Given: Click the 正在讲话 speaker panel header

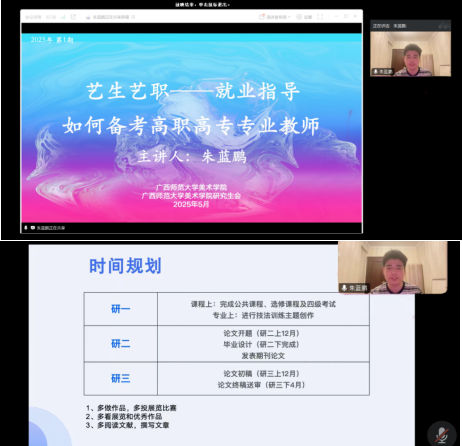Looking at the screenshot, I should (x=389, y=26).
